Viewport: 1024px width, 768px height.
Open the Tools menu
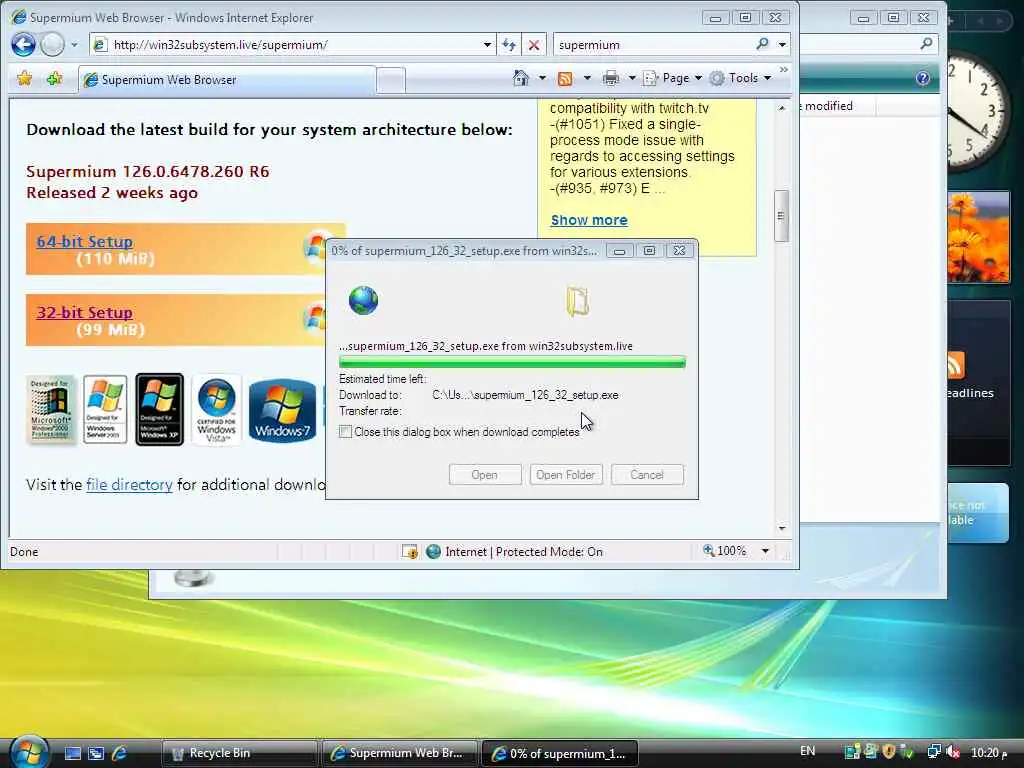tap(741, 78)
